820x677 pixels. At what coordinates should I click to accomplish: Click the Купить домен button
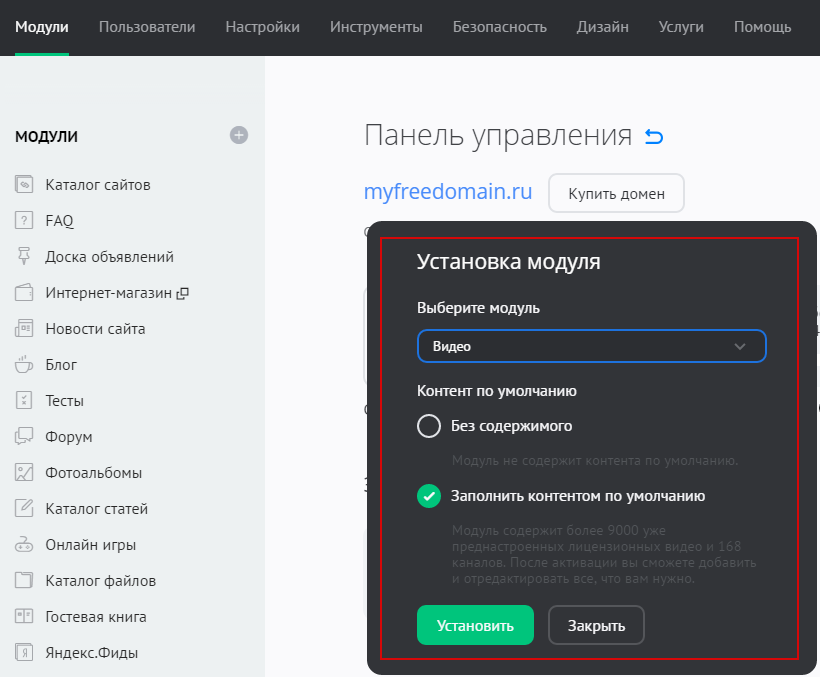616,194
